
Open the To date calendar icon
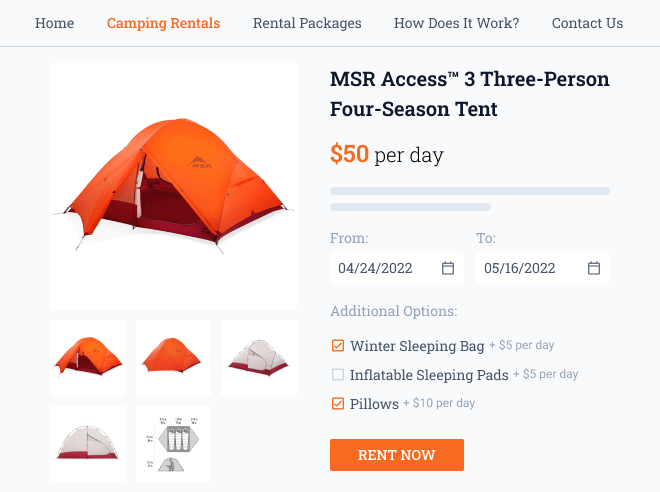tap(594, 268)
